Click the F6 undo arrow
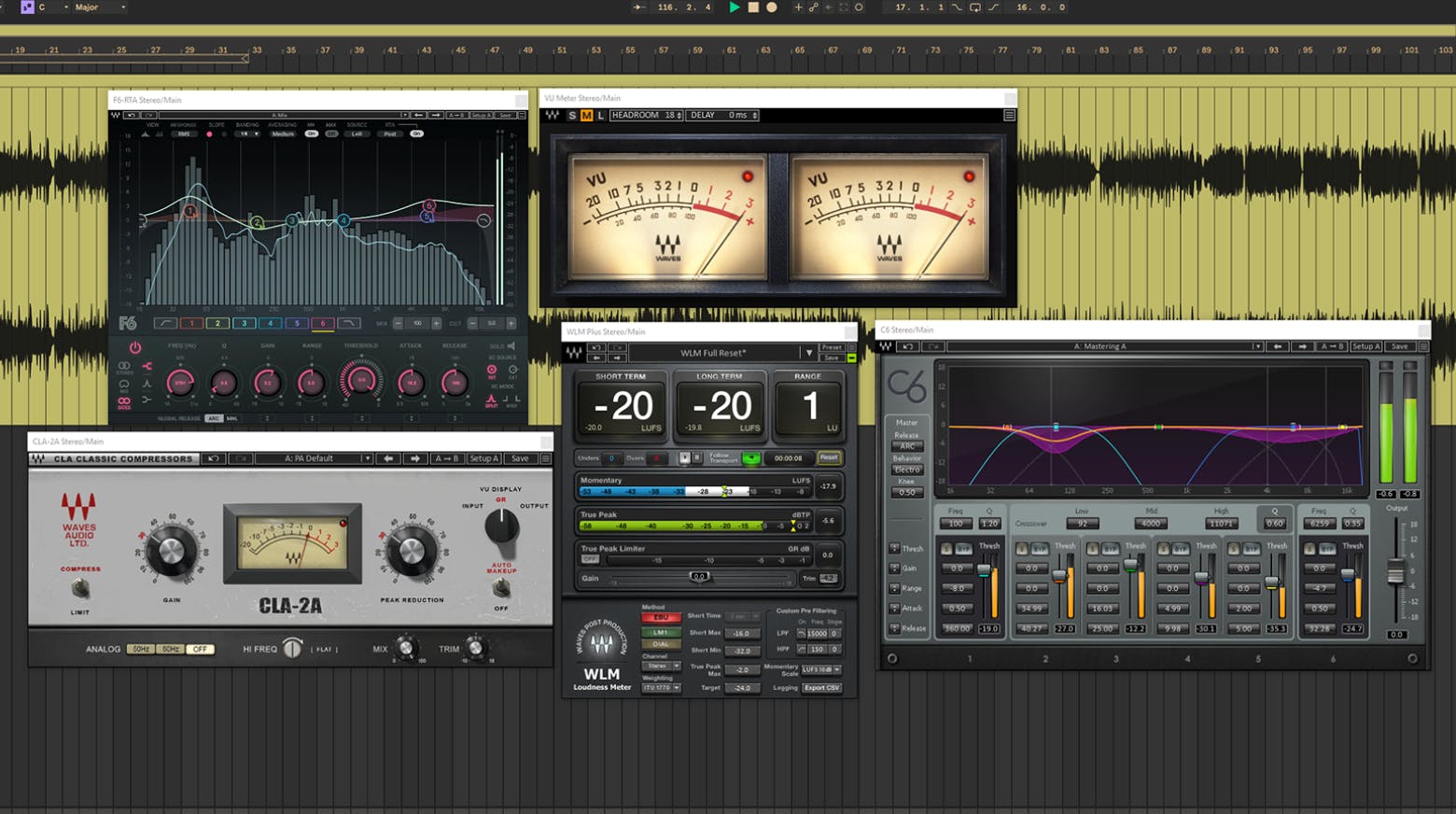The height and width of the screenshot is (814, 1456). click(x=131, y=115)
